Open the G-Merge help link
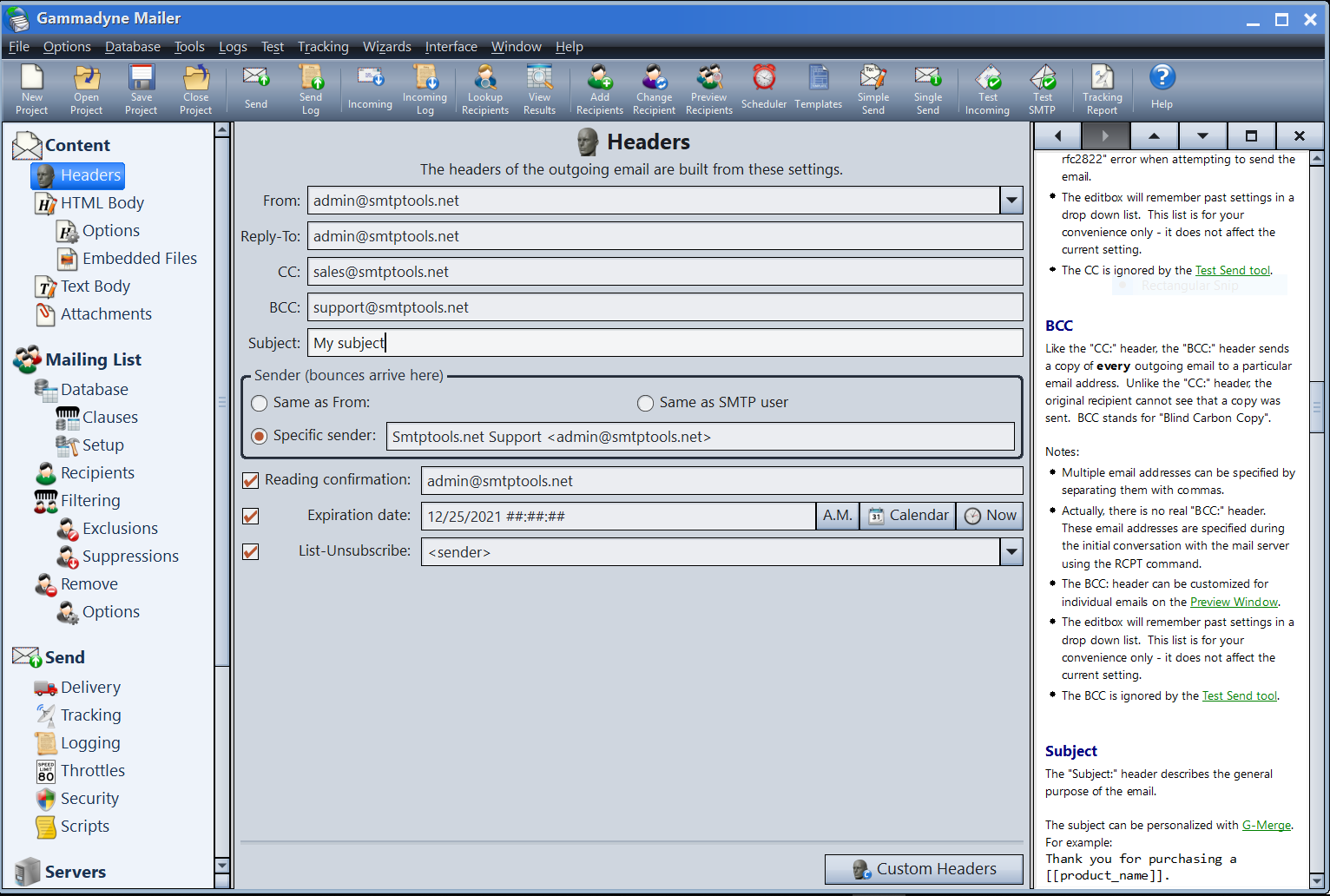The image size is (1330, 896). click(1267, 825)
